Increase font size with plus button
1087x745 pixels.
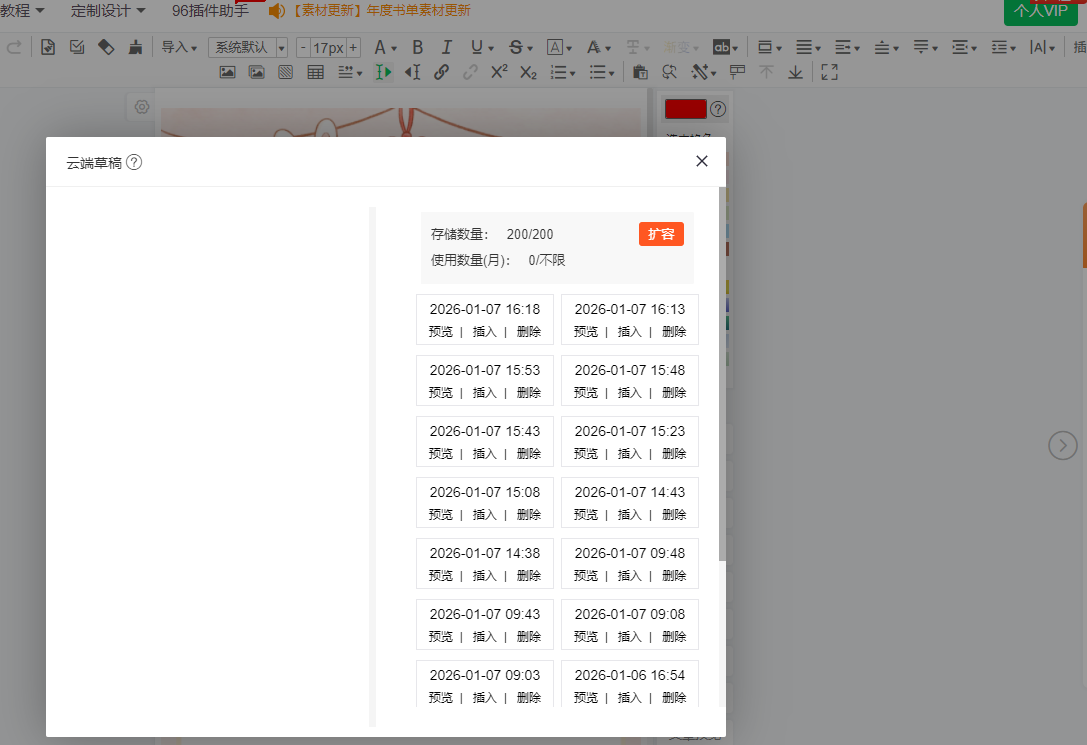tap(353, 47)
